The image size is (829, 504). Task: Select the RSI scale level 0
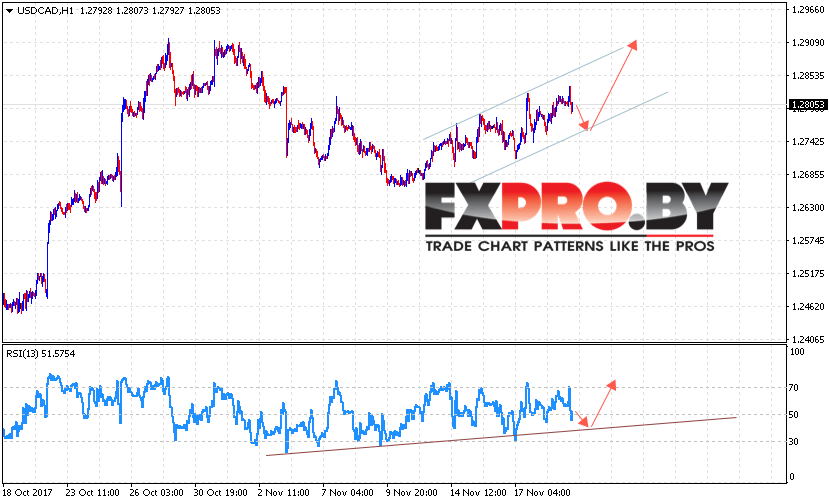(791, 476)
